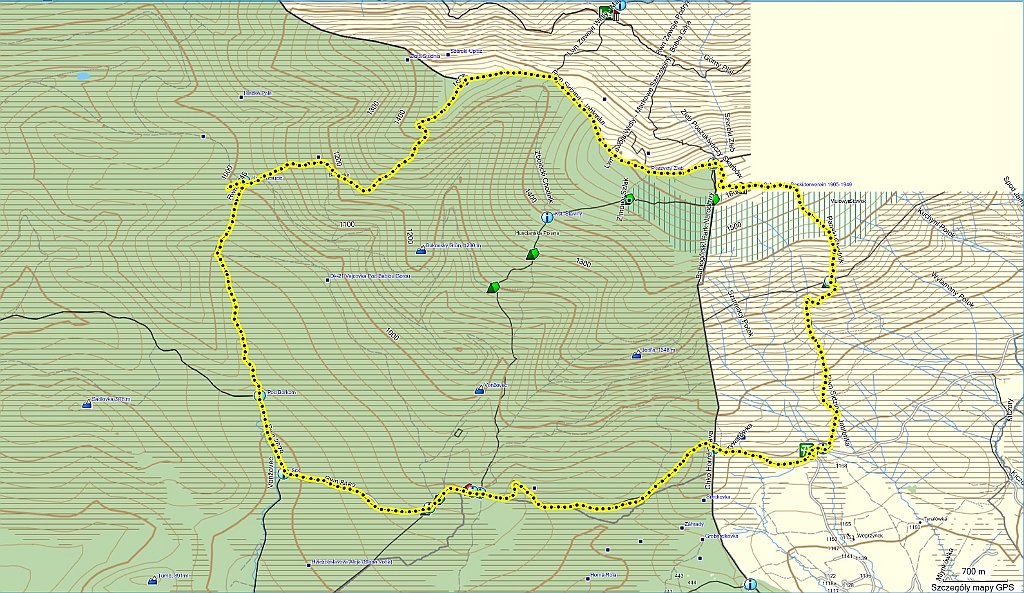Click the waypoint Dubravsky Grun 1230 m

click(x=421, y=252)
